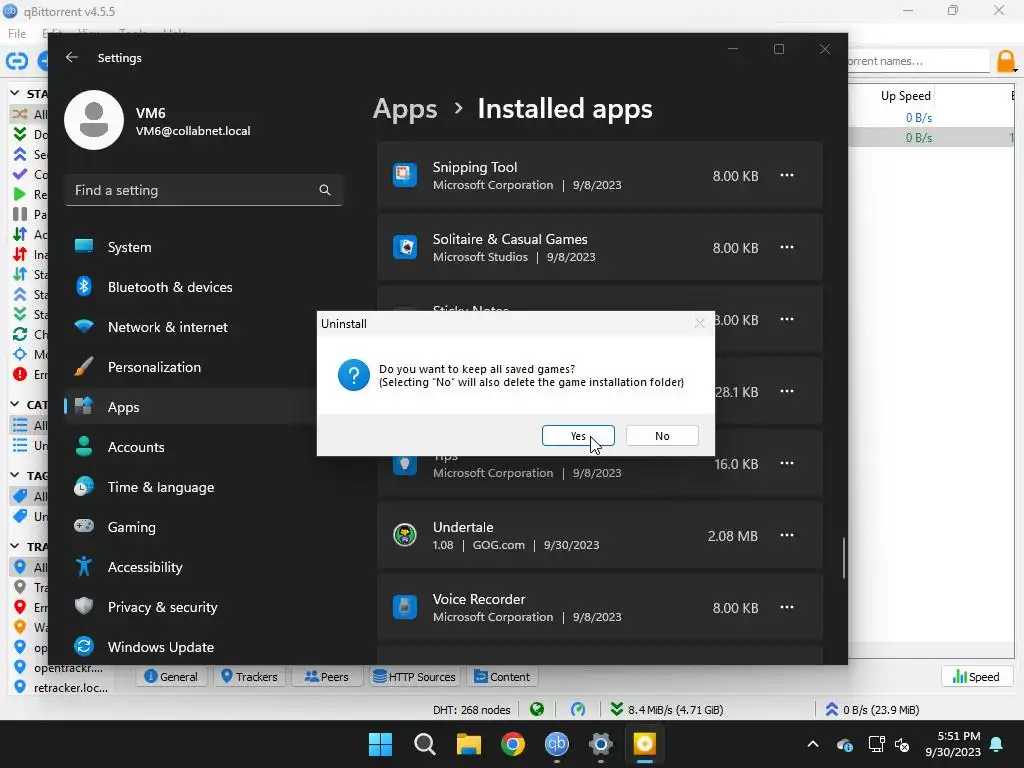Screen dimensions: 1024x768
Task: Click the green globe connection status icon
Action: 537,709
